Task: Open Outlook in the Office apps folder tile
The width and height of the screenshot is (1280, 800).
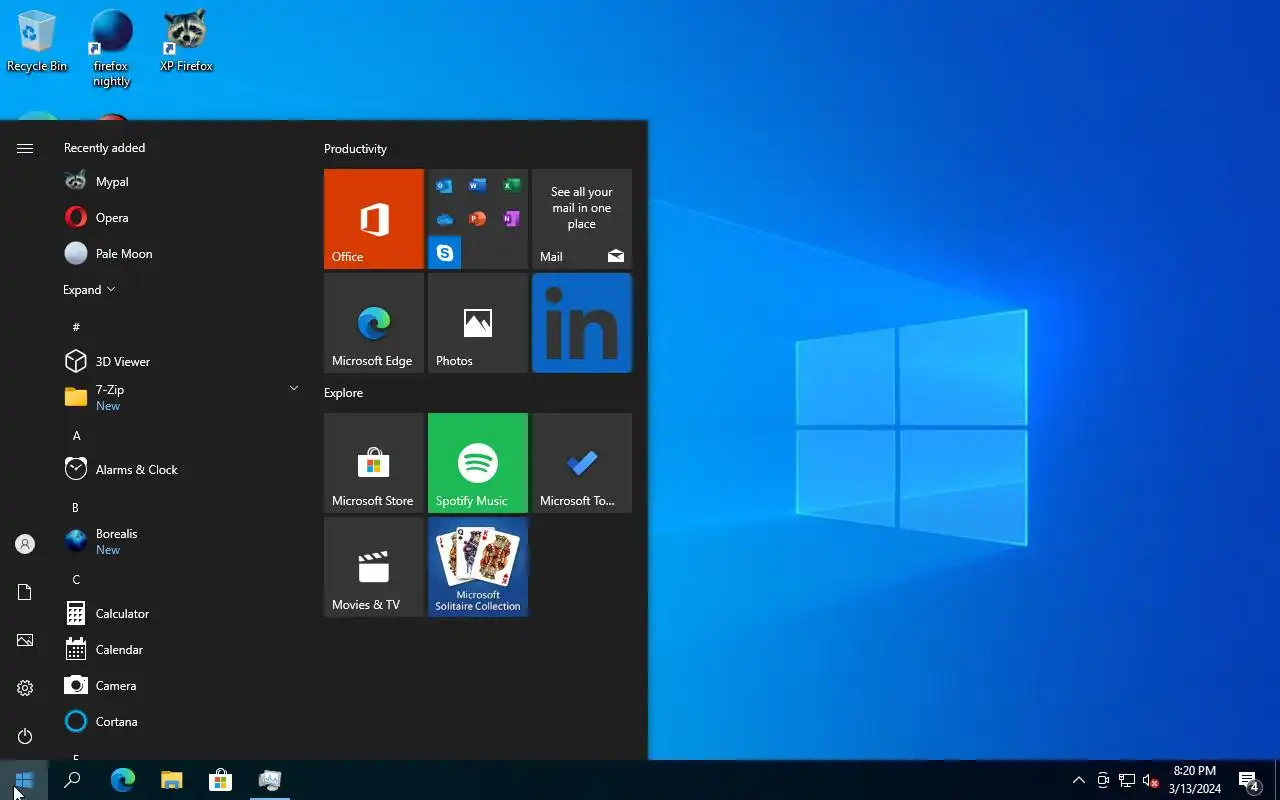Action: click(x=444, y=186)
